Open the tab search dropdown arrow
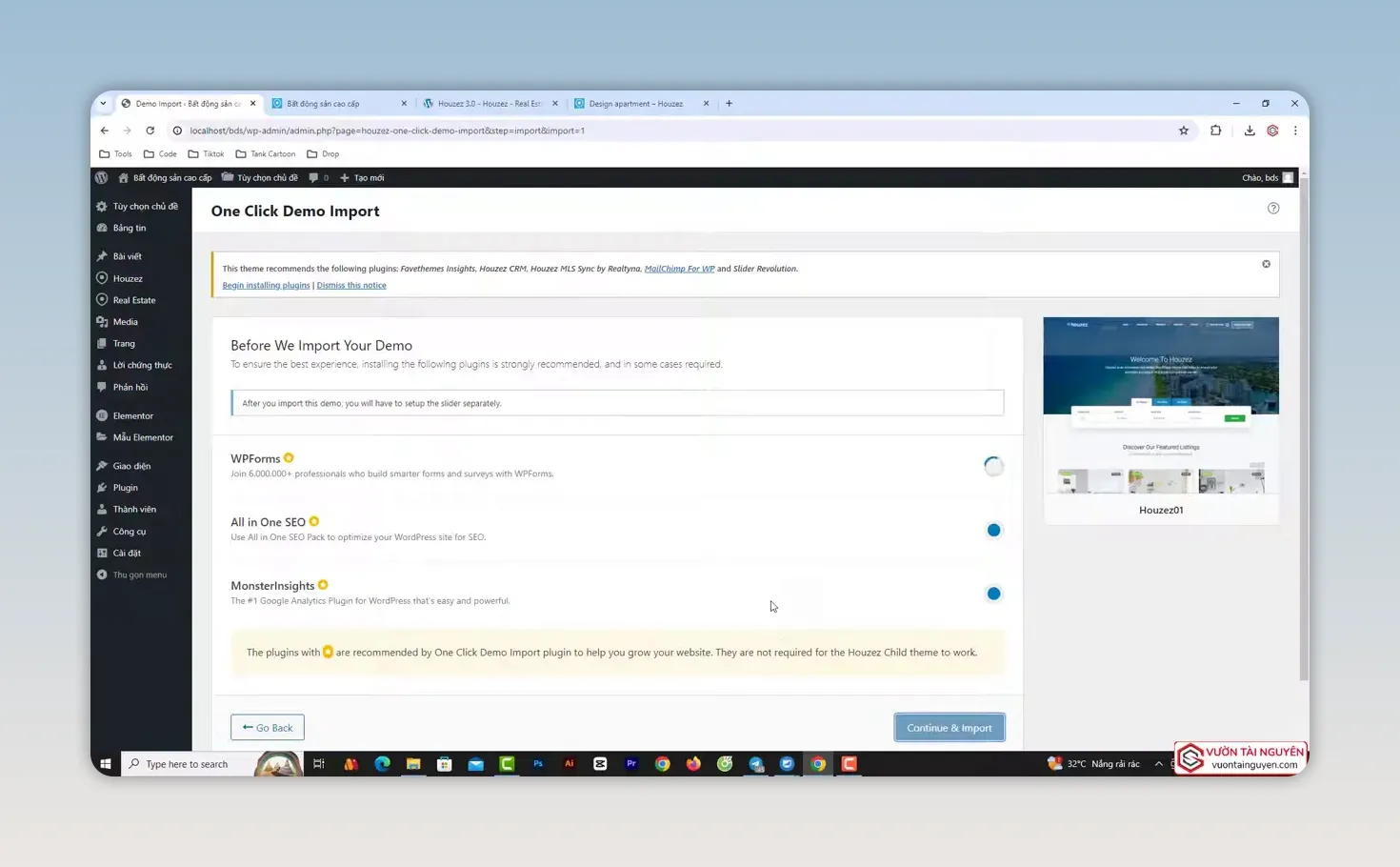The height and width of the screenshot is (867, 1400). [x=103, y=104]
